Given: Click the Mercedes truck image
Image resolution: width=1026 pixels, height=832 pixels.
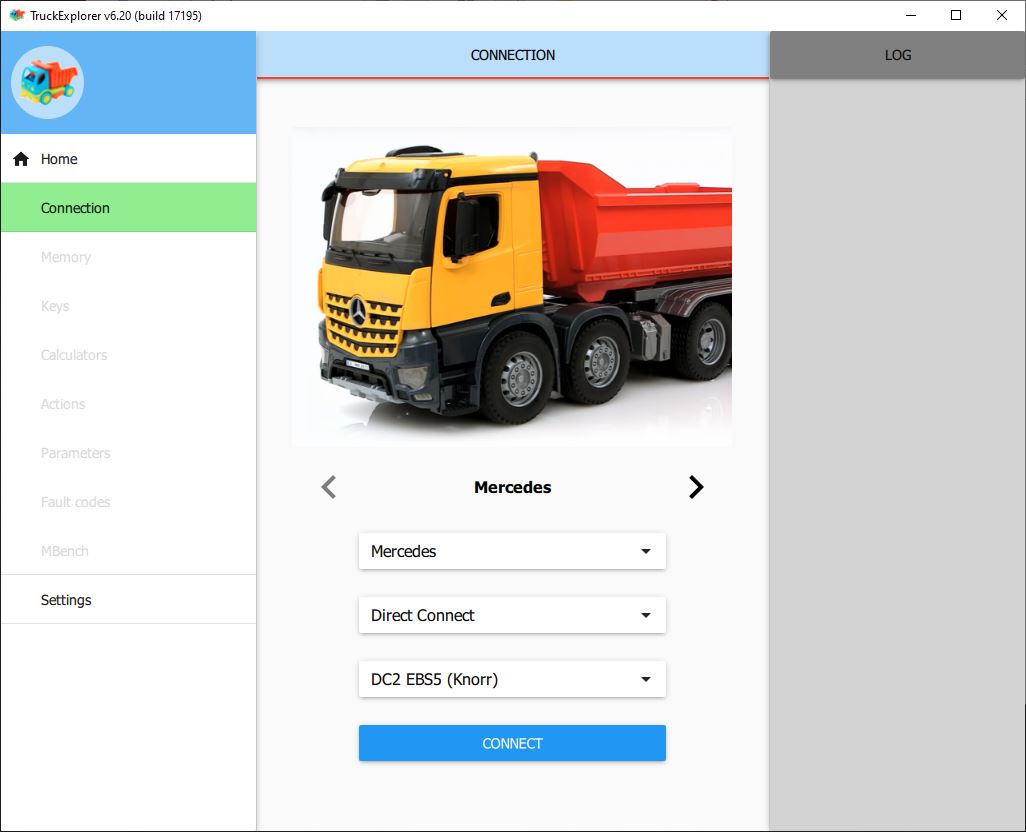Looking at the screenshot, I should coord(512,287).
